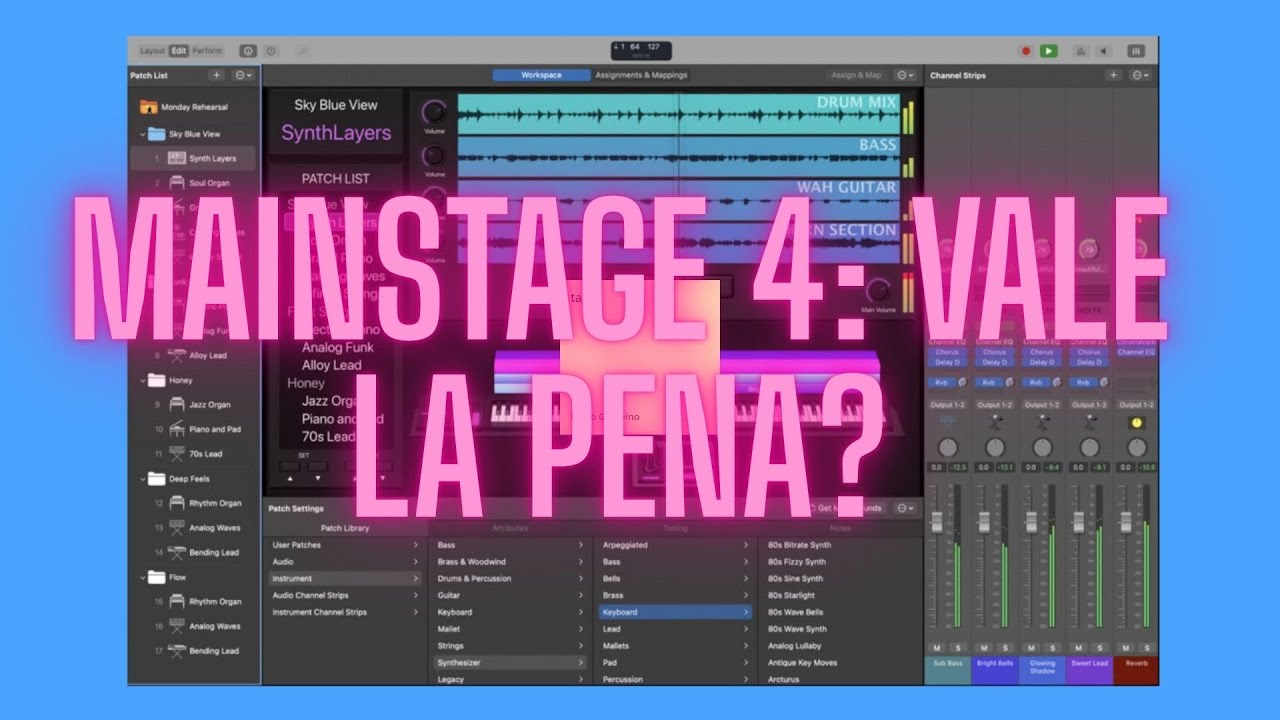Image resolution: width=1280 pixels, height=720 pixels.
Task: Open the Patch List options dropdown
Action: point(243,75)
